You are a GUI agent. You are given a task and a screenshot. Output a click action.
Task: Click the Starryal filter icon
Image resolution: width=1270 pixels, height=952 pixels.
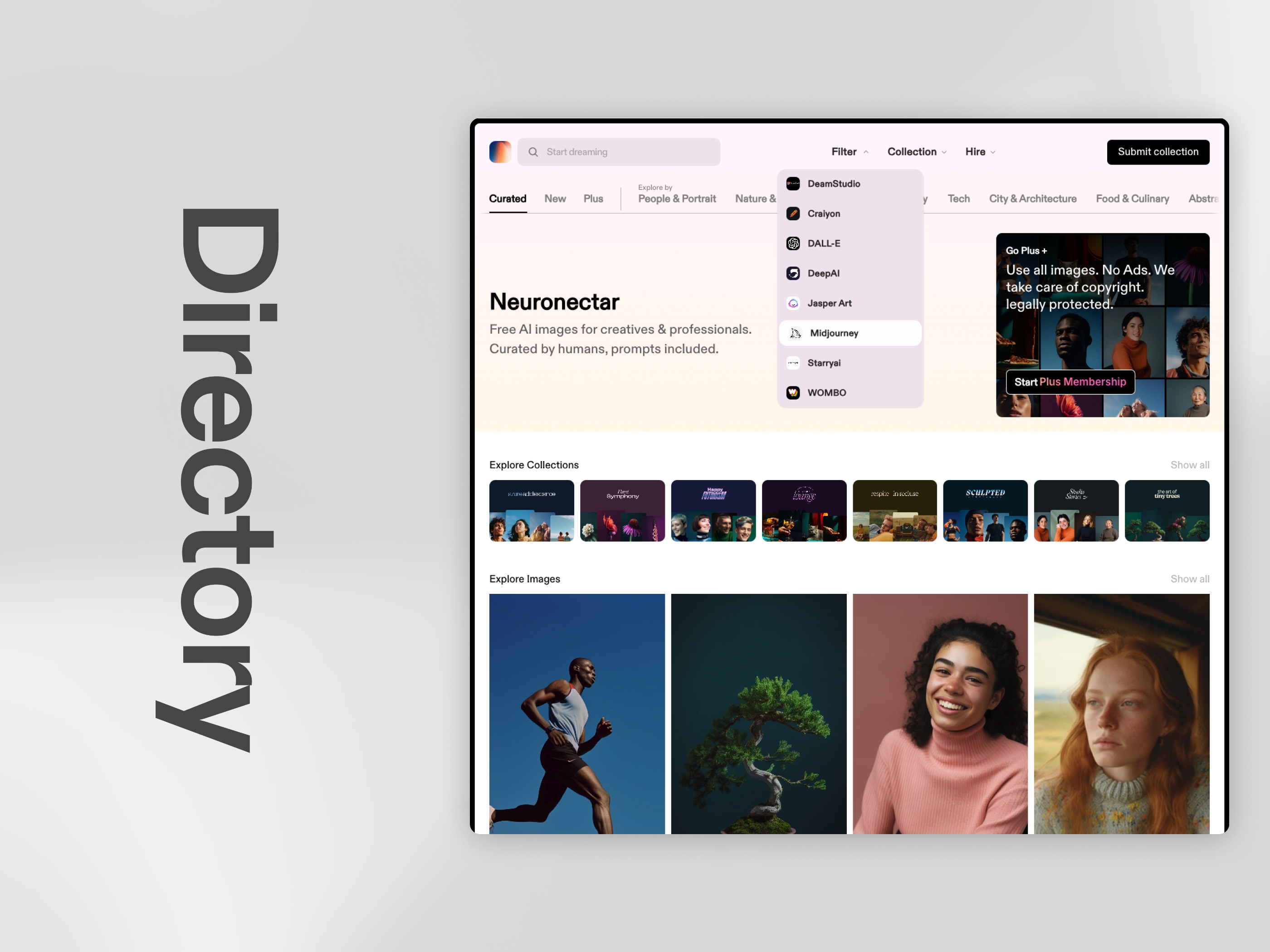click(x=795, y=362)
